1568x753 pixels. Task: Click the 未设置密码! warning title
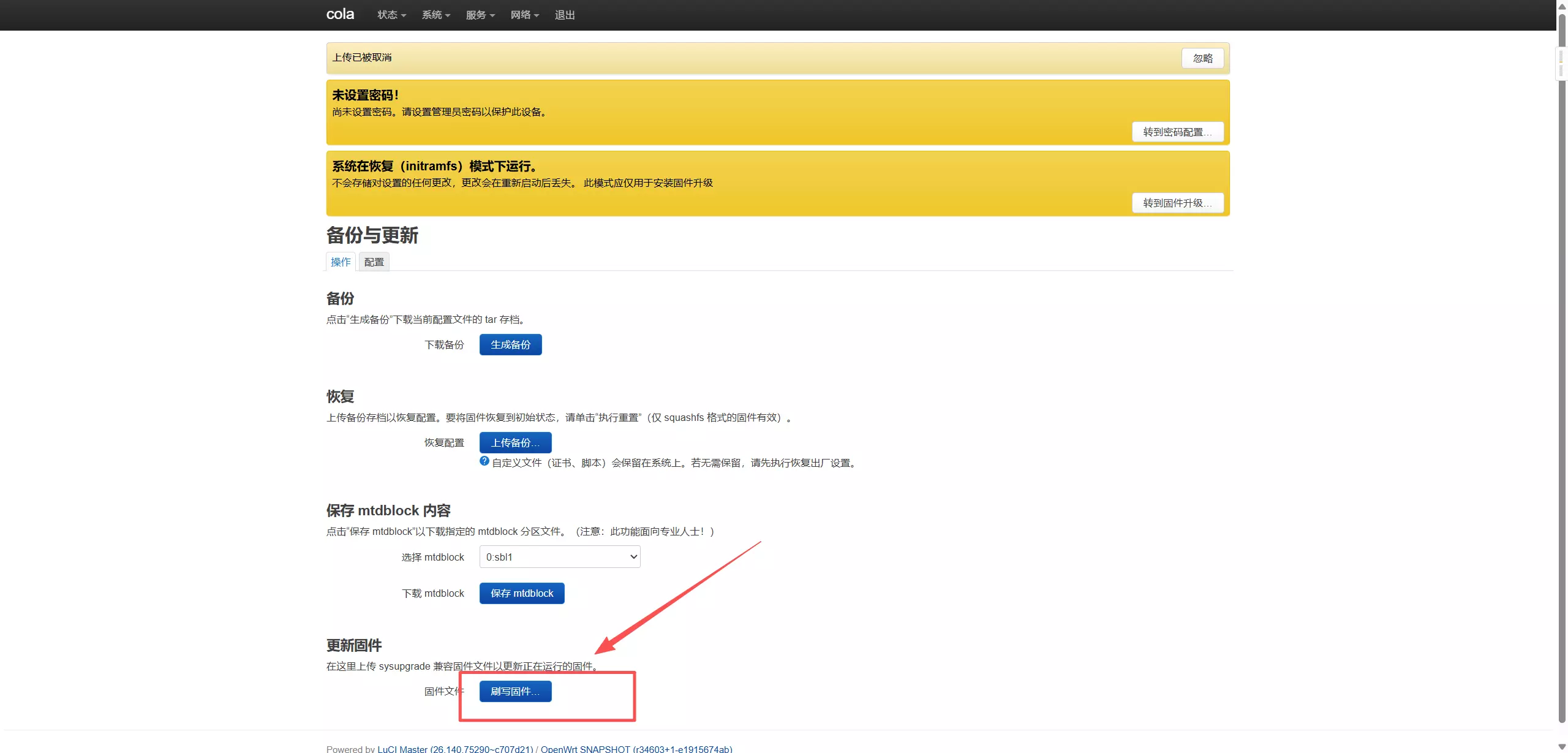(x=366, y=95)
